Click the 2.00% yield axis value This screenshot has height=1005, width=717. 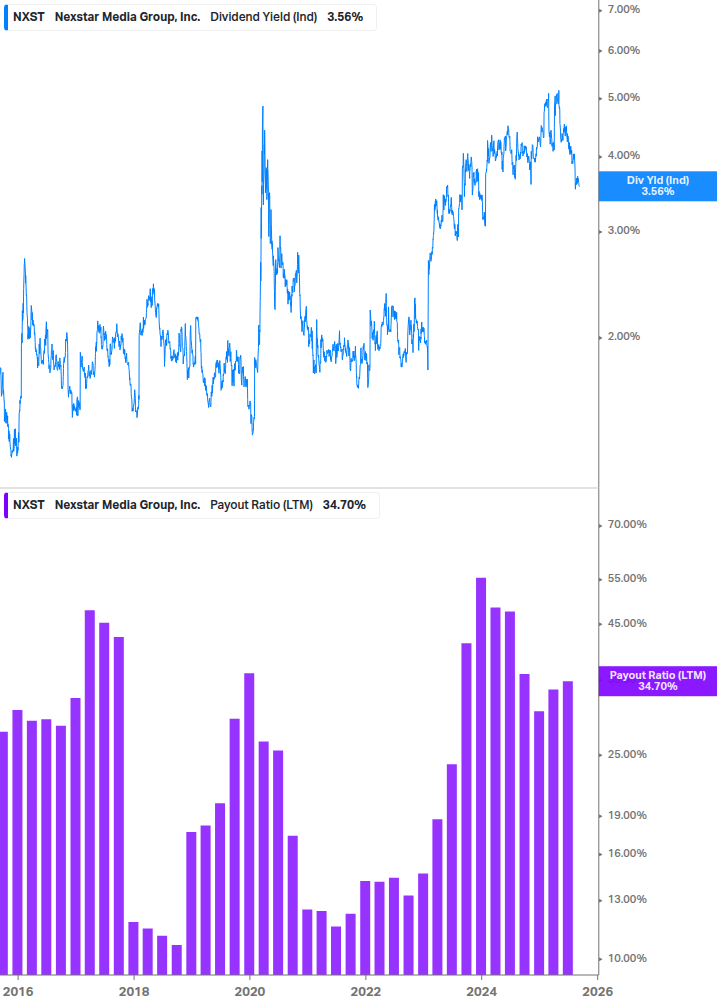[623, 336]
